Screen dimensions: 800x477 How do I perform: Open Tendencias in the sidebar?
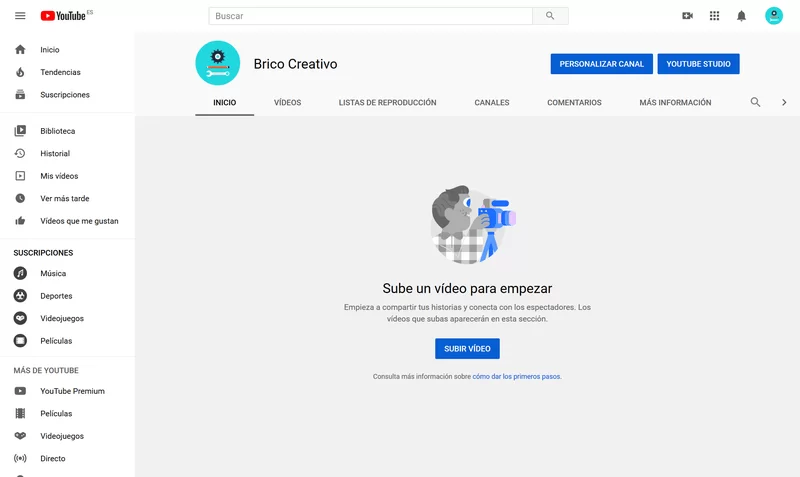point(60,72)
